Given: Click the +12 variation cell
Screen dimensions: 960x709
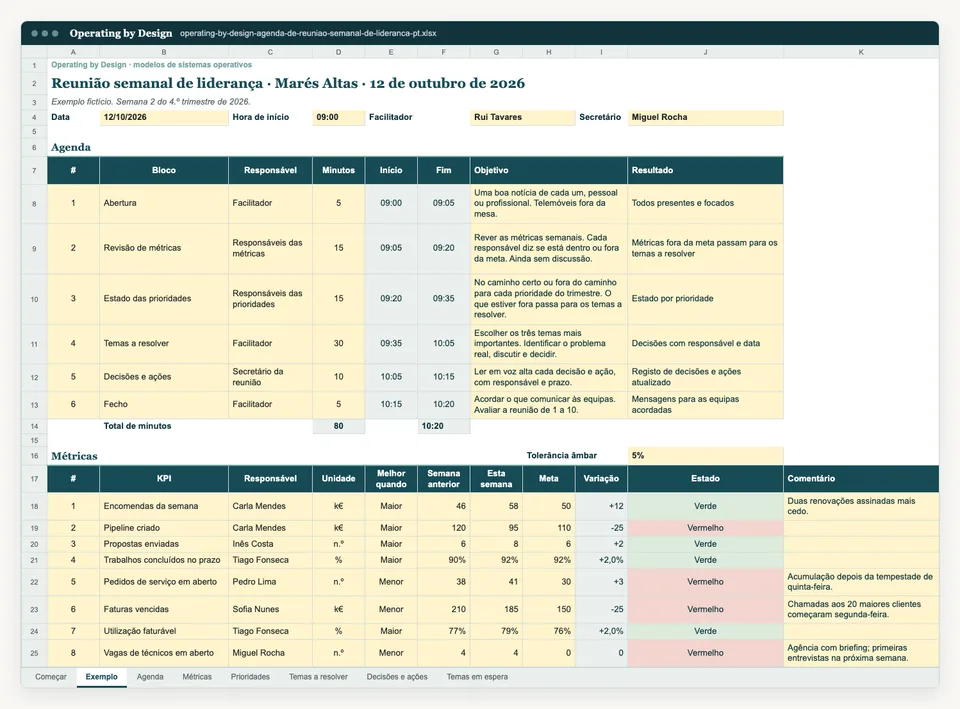Looking at the screenshot, I should click(601, 506).
